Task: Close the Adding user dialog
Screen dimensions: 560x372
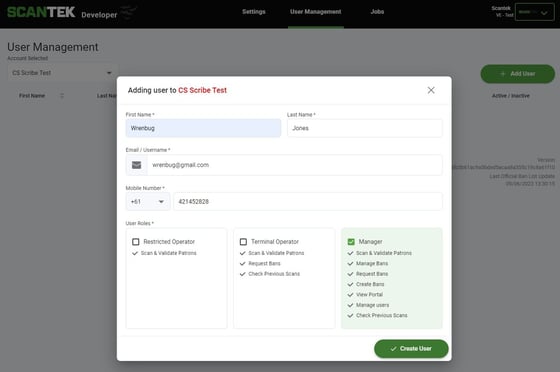Action: (x=431, y=90)
